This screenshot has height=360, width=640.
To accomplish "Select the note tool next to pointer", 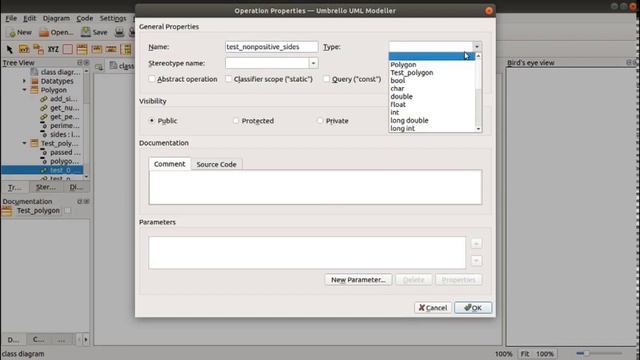I will (x=24, y=49).
